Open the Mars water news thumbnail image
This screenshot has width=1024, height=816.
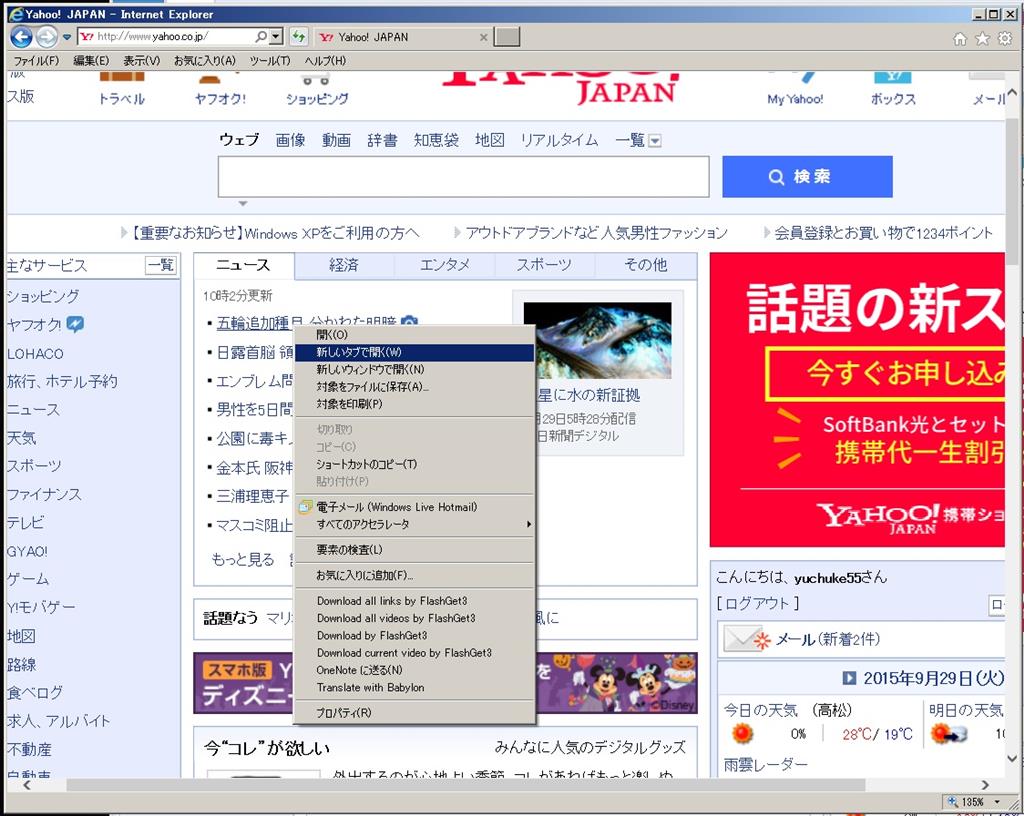598,341
